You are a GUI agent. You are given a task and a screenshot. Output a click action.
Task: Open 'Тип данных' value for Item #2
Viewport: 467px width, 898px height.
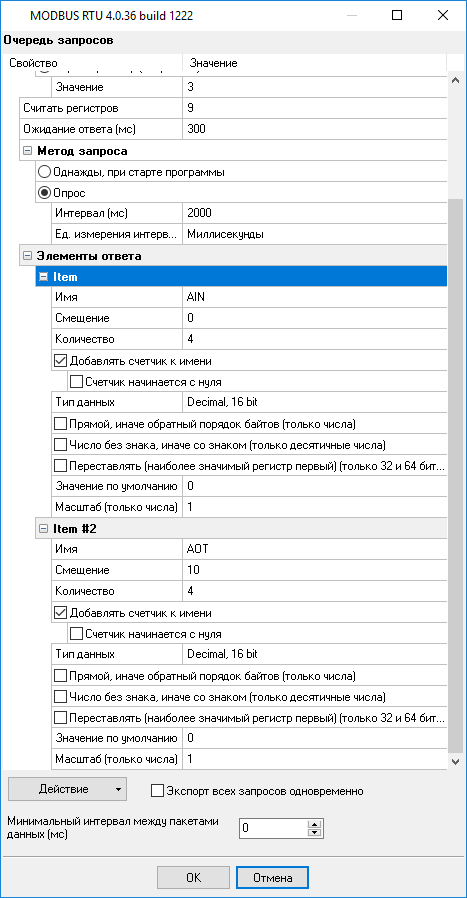coord(314,654)
